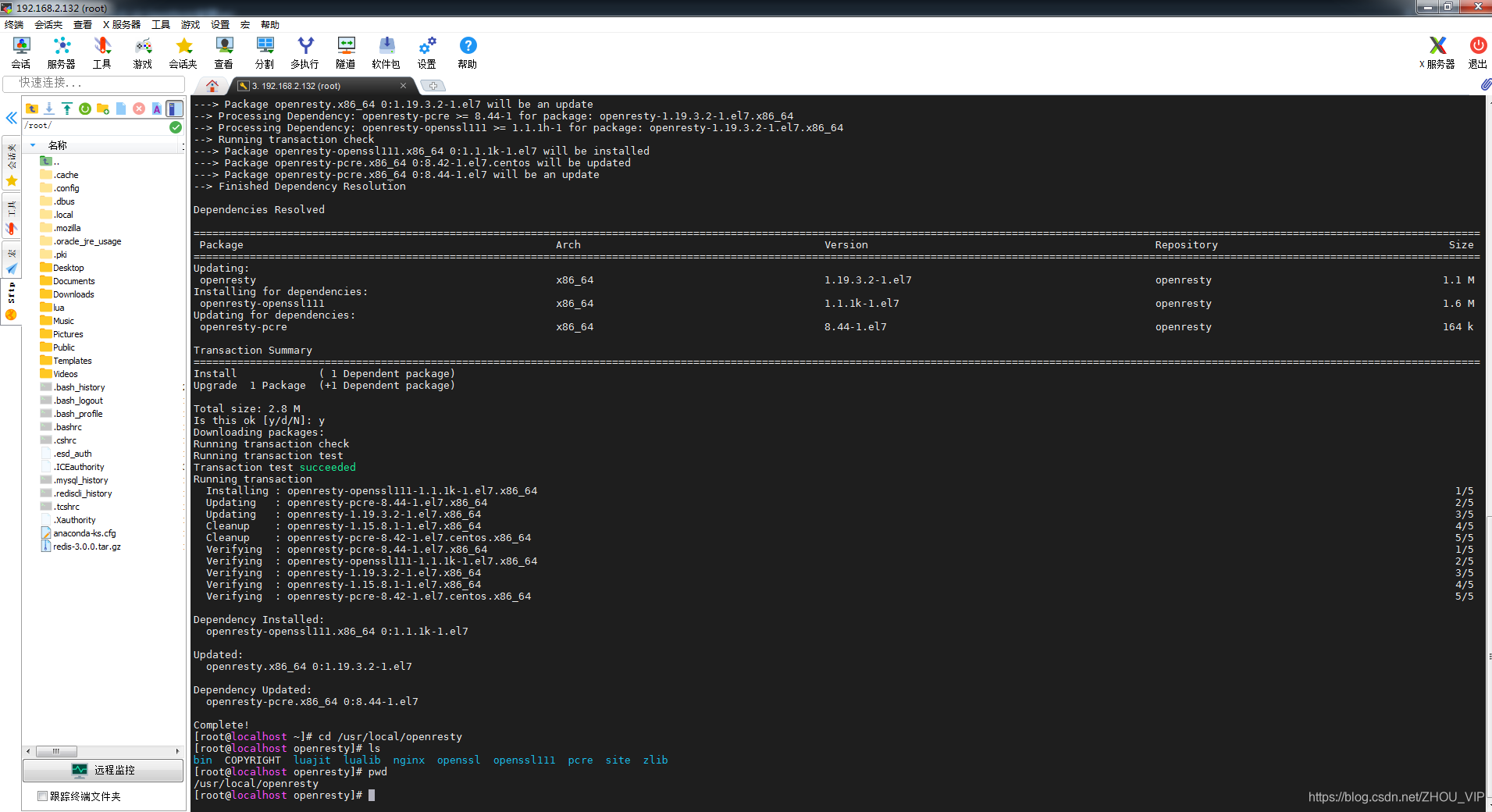Open a new tab with the plus button

point(433,86)
